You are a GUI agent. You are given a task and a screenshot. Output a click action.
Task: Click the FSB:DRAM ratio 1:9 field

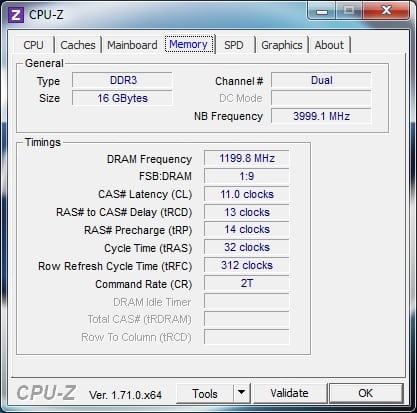[x=247, y=176]
